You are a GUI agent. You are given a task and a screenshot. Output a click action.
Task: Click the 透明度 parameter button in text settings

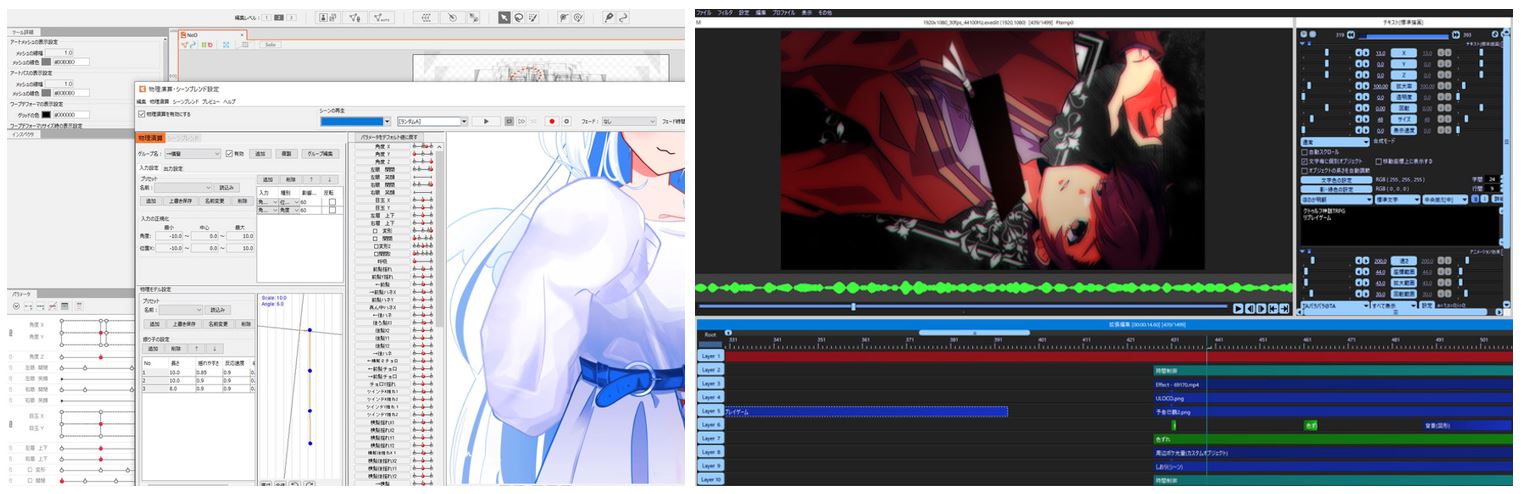tap(1404, 97)
